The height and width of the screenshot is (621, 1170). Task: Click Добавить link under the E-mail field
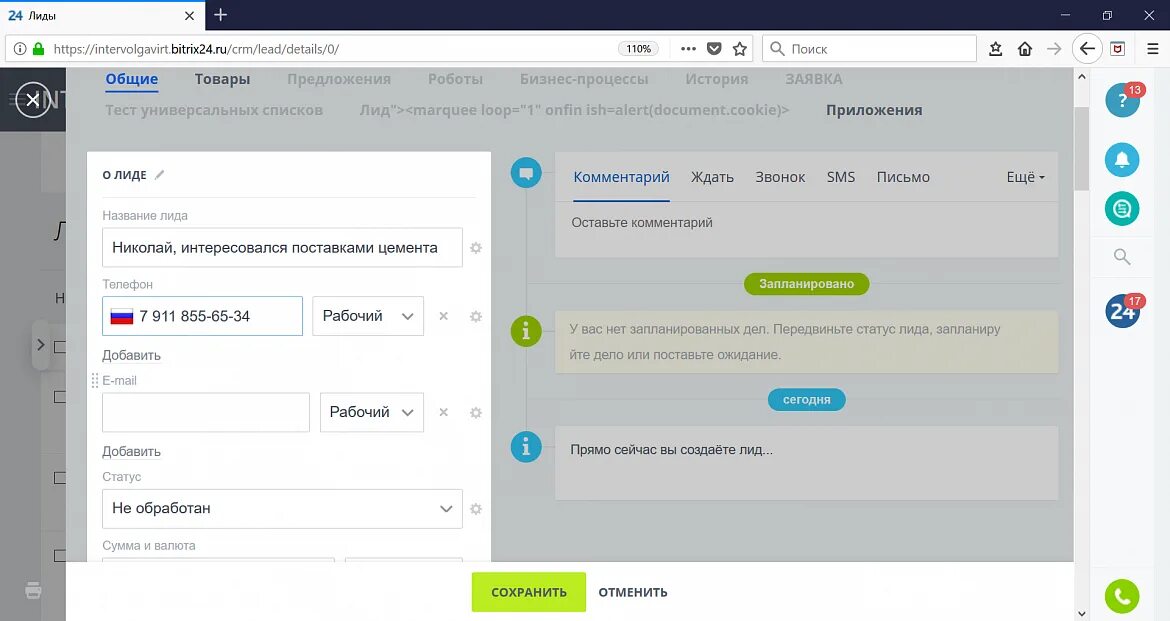tap(131, 452)
